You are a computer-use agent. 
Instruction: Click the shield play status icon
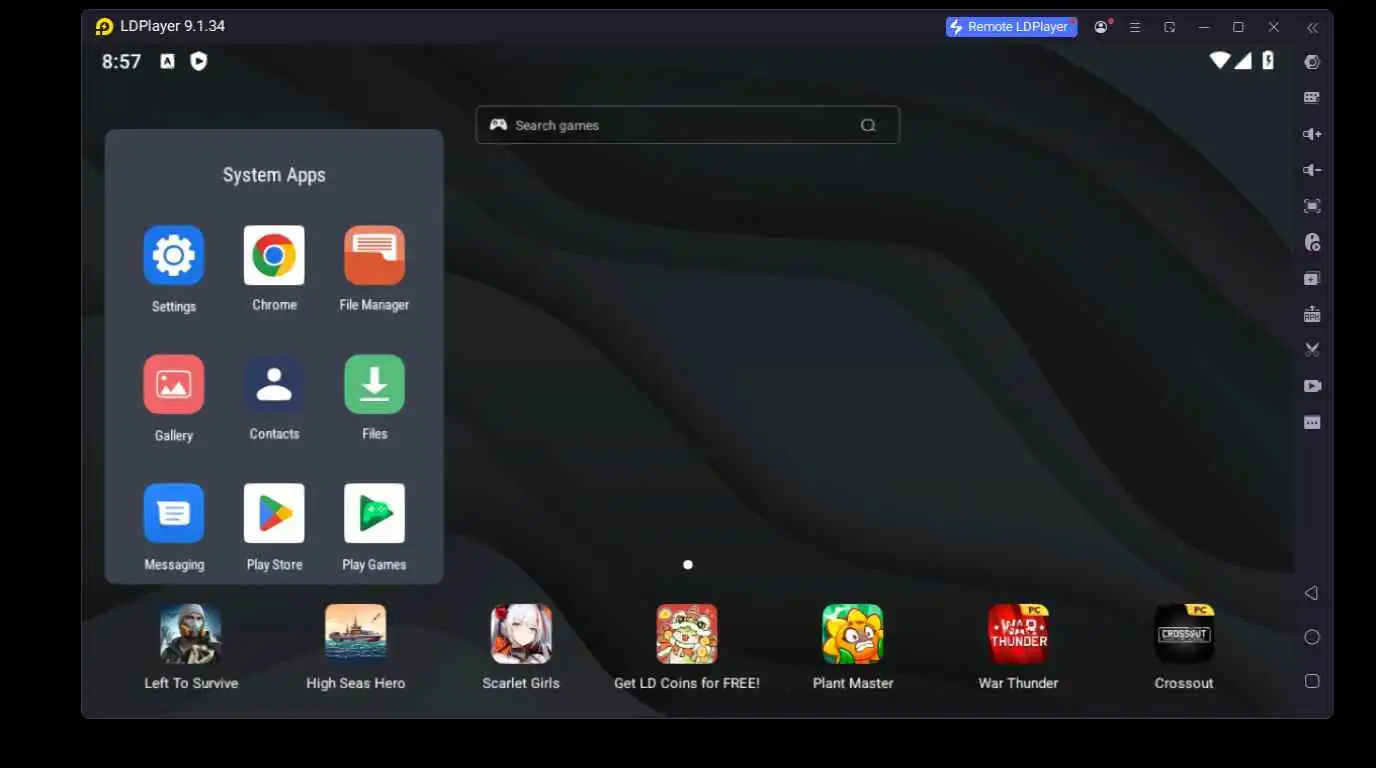[x=199, y=61]
